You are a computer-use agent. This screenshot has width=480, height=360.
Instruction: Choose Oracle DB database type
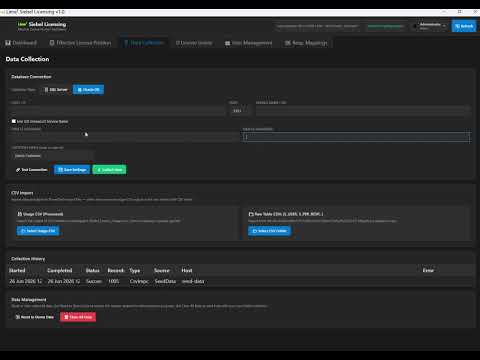click(88, 90)
